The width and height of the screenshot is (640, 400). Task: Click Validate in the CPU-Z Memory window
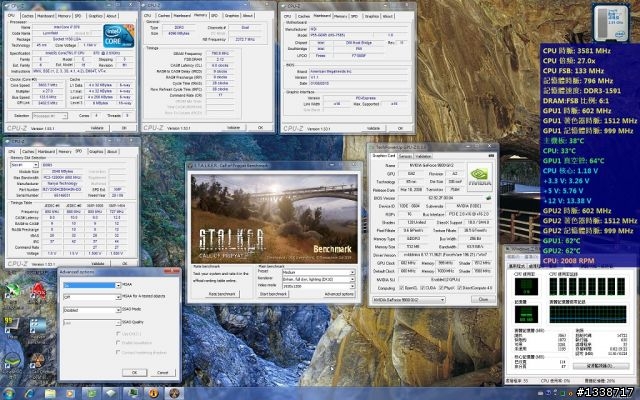click(233, 128)
